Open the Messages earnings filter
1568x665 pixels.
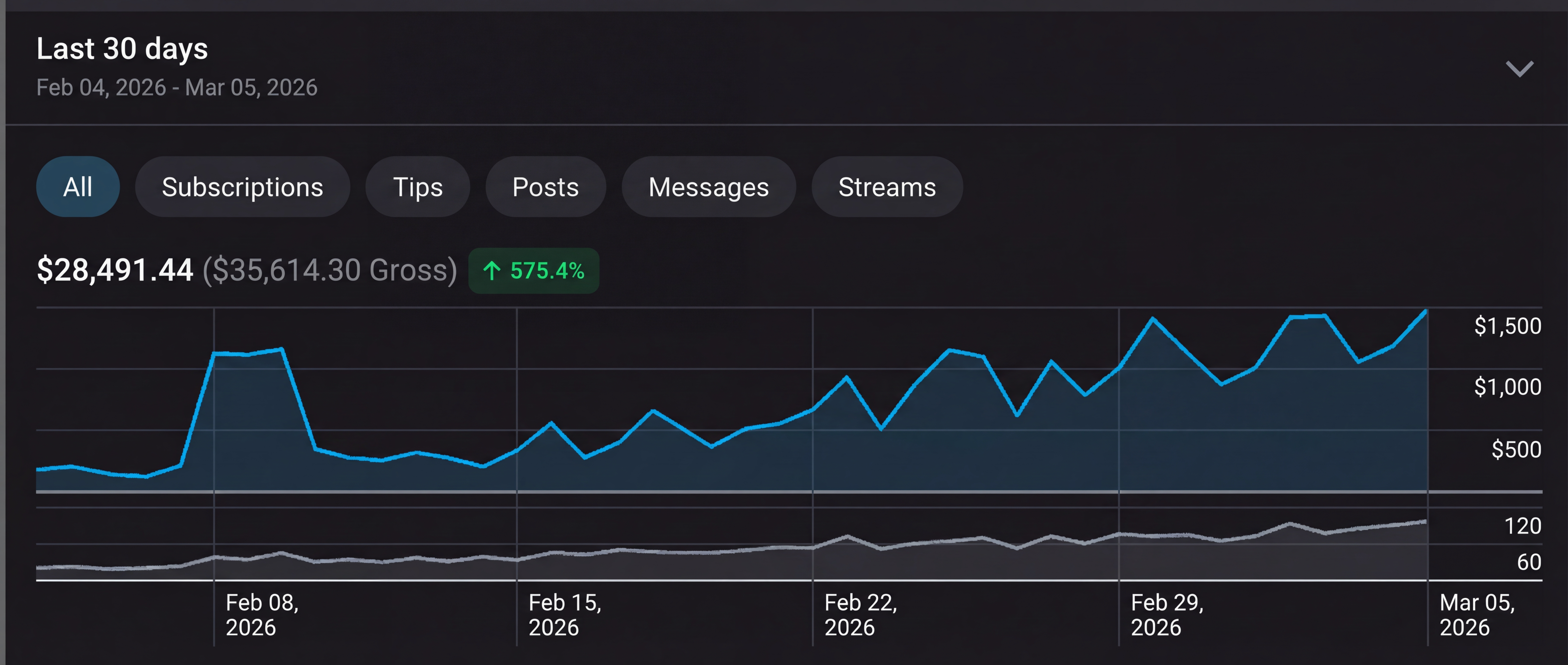click(709, 187)
